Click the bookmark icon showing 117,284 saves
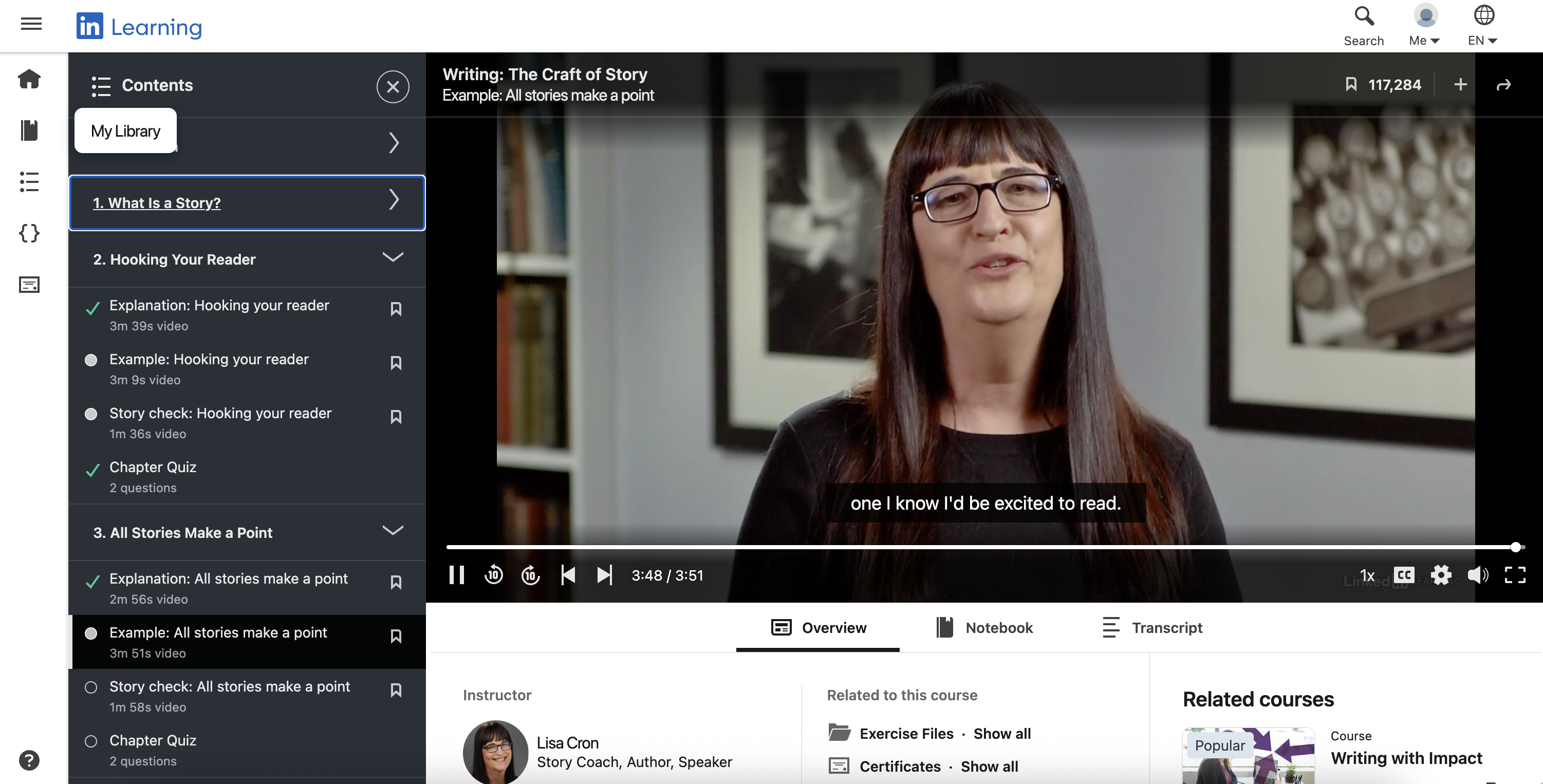1543x784 pixels. [x=1351, y=84]
